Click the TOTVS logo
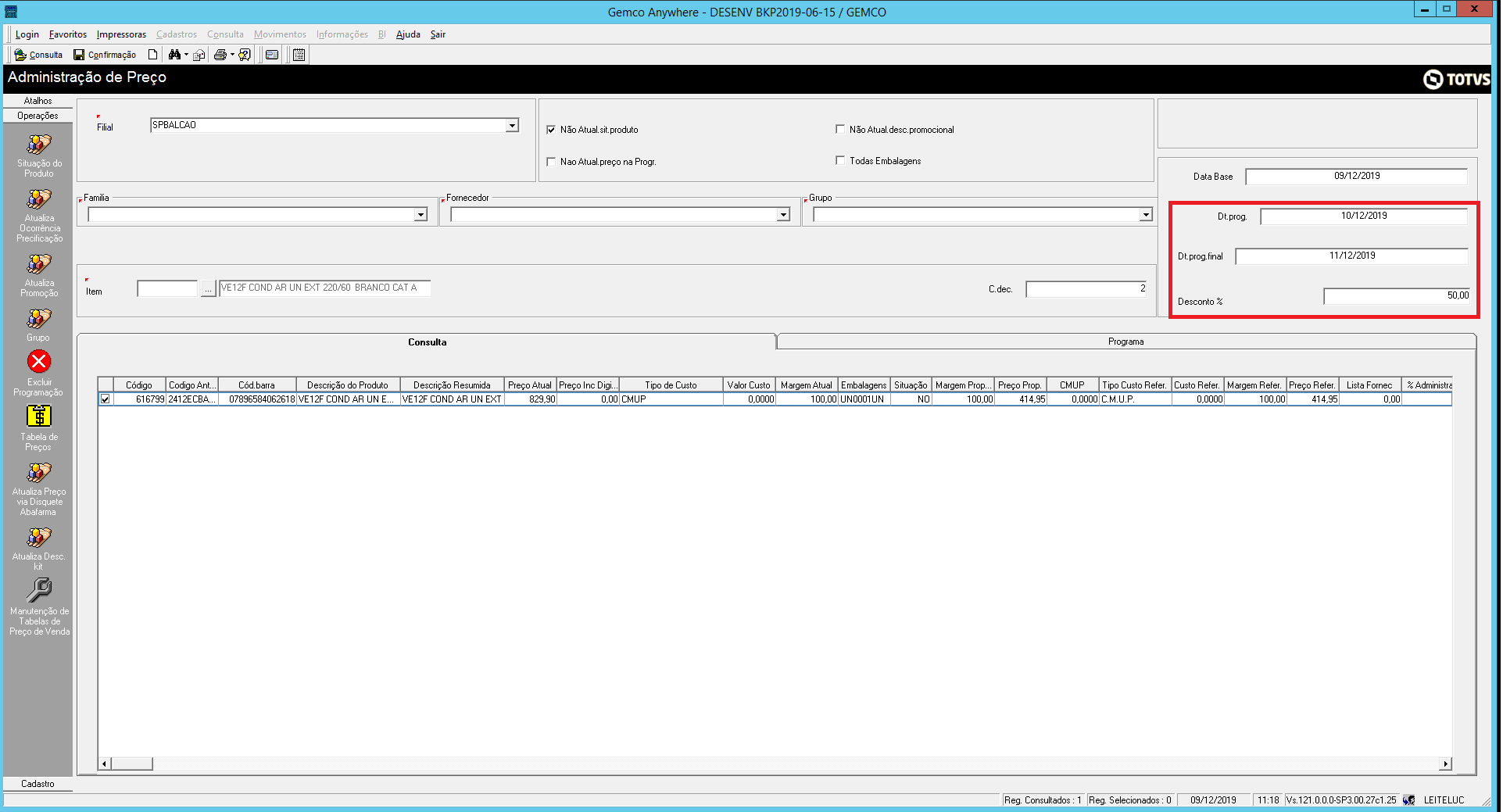This screenshot has height=812, width=1503. [1456, 79]
